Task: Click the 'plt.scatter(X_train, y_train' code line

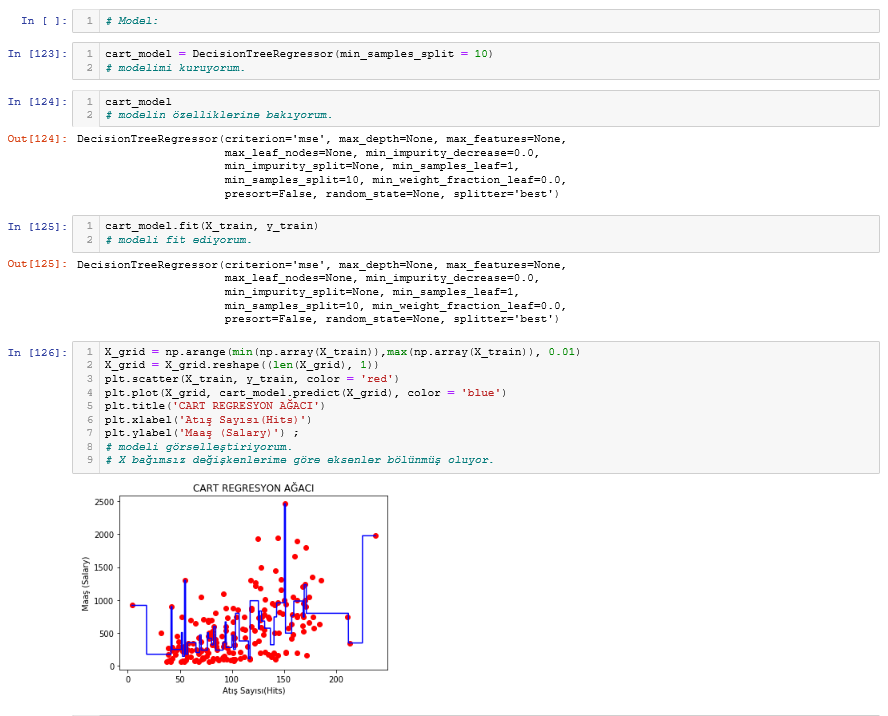Action: tap(252, 379)
